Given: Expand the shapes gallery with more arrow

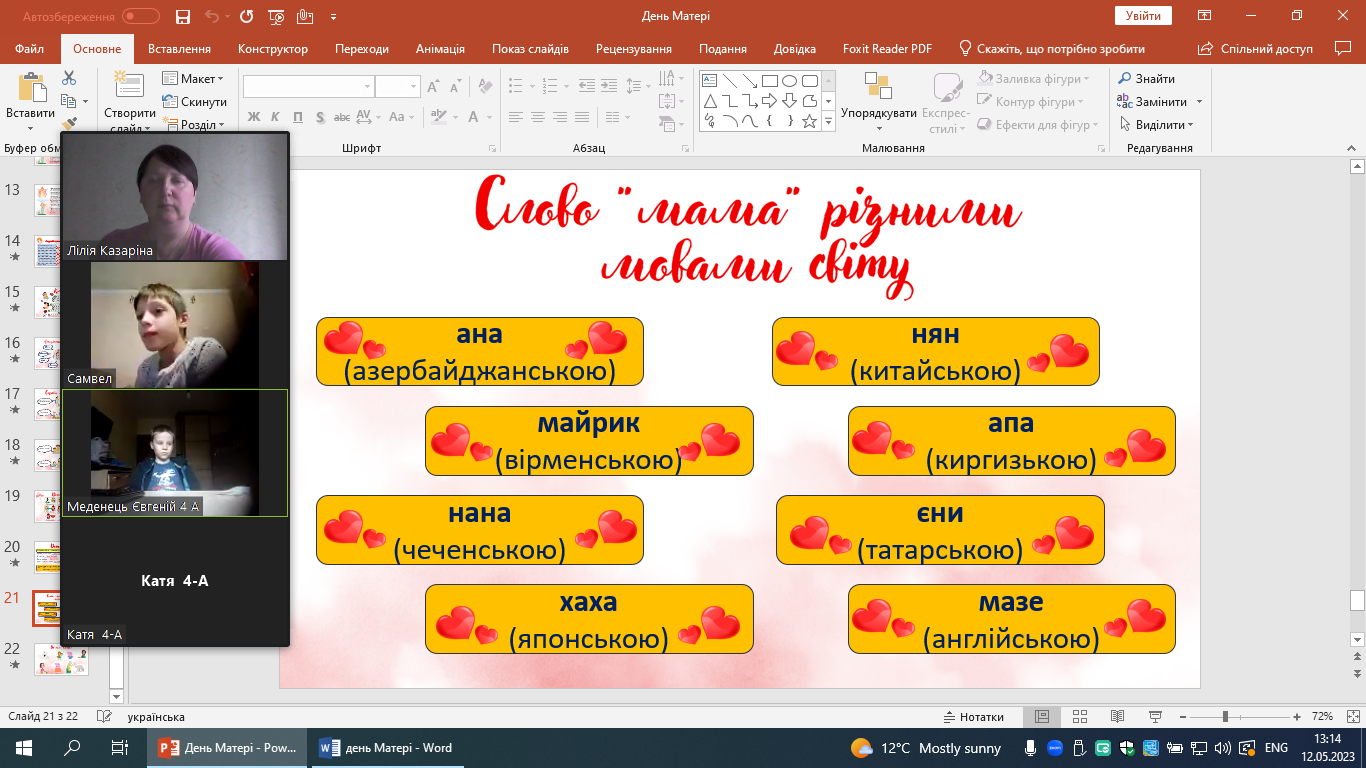Looking at the screenshot, I should 828,122.
